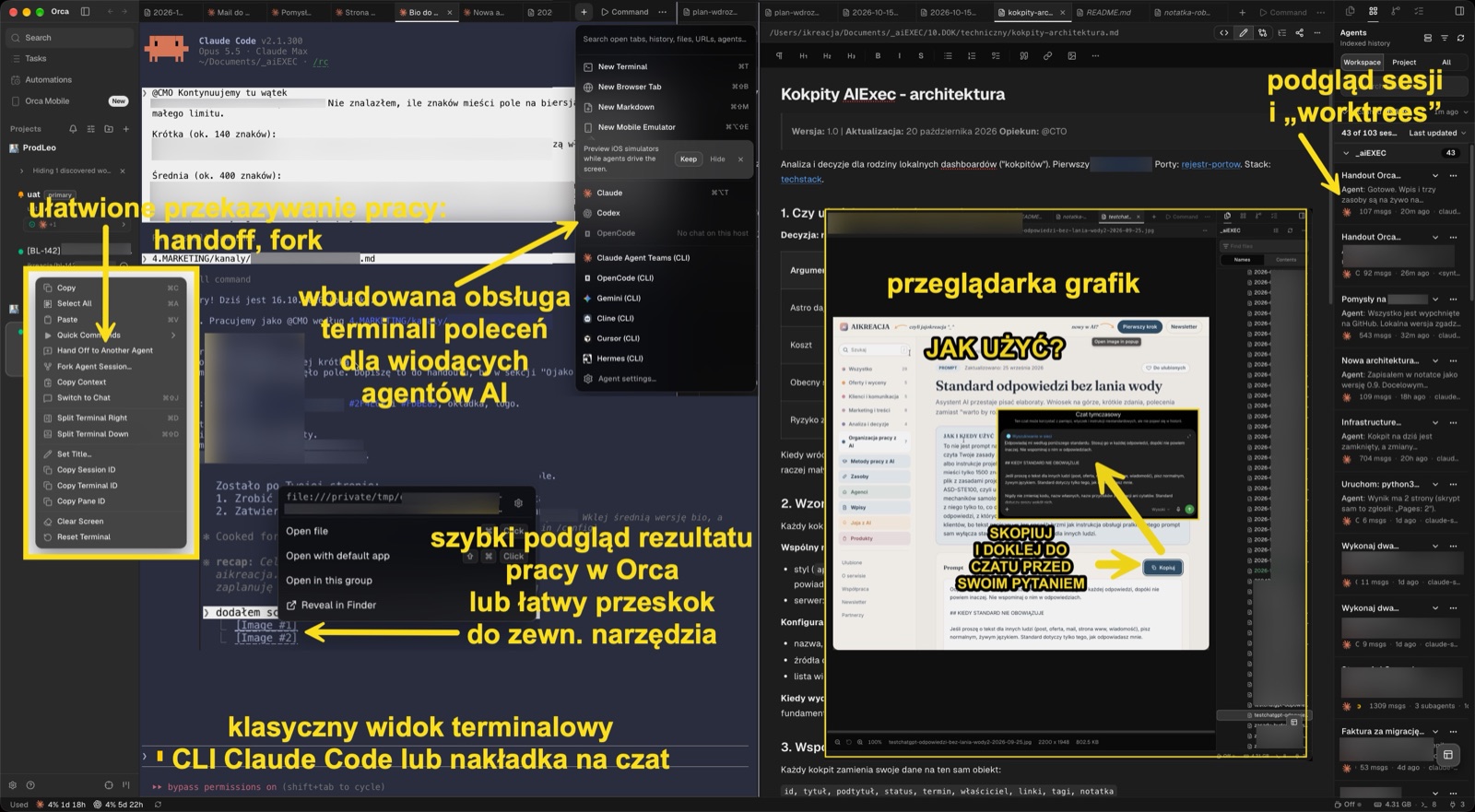The width and height of the screenshot is (1475, 812).
Task: Apply bold with the B toolbar icon
Action: click(878, 56)
